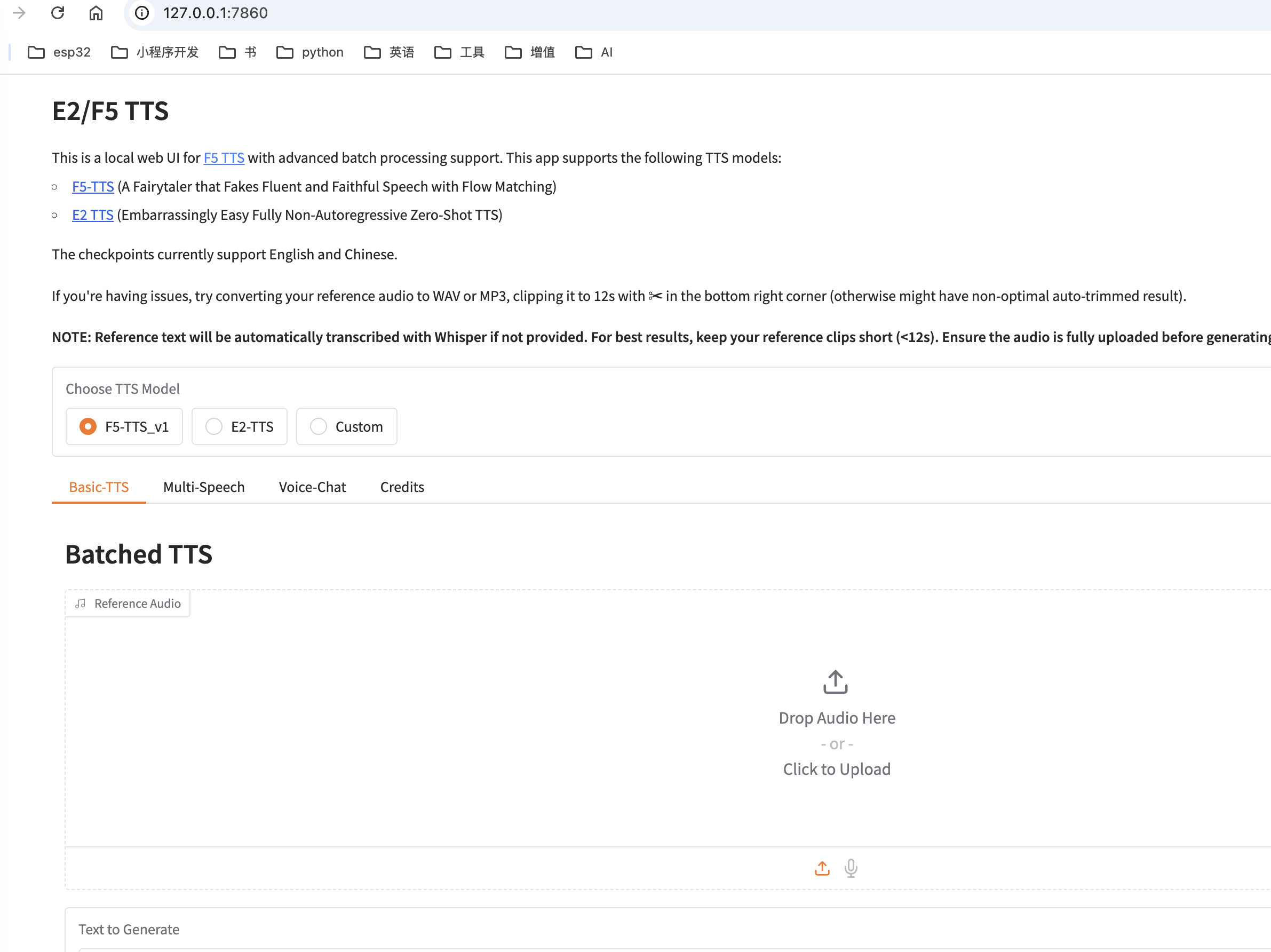Click Drop Audio Here upload area

pos(837,718)
